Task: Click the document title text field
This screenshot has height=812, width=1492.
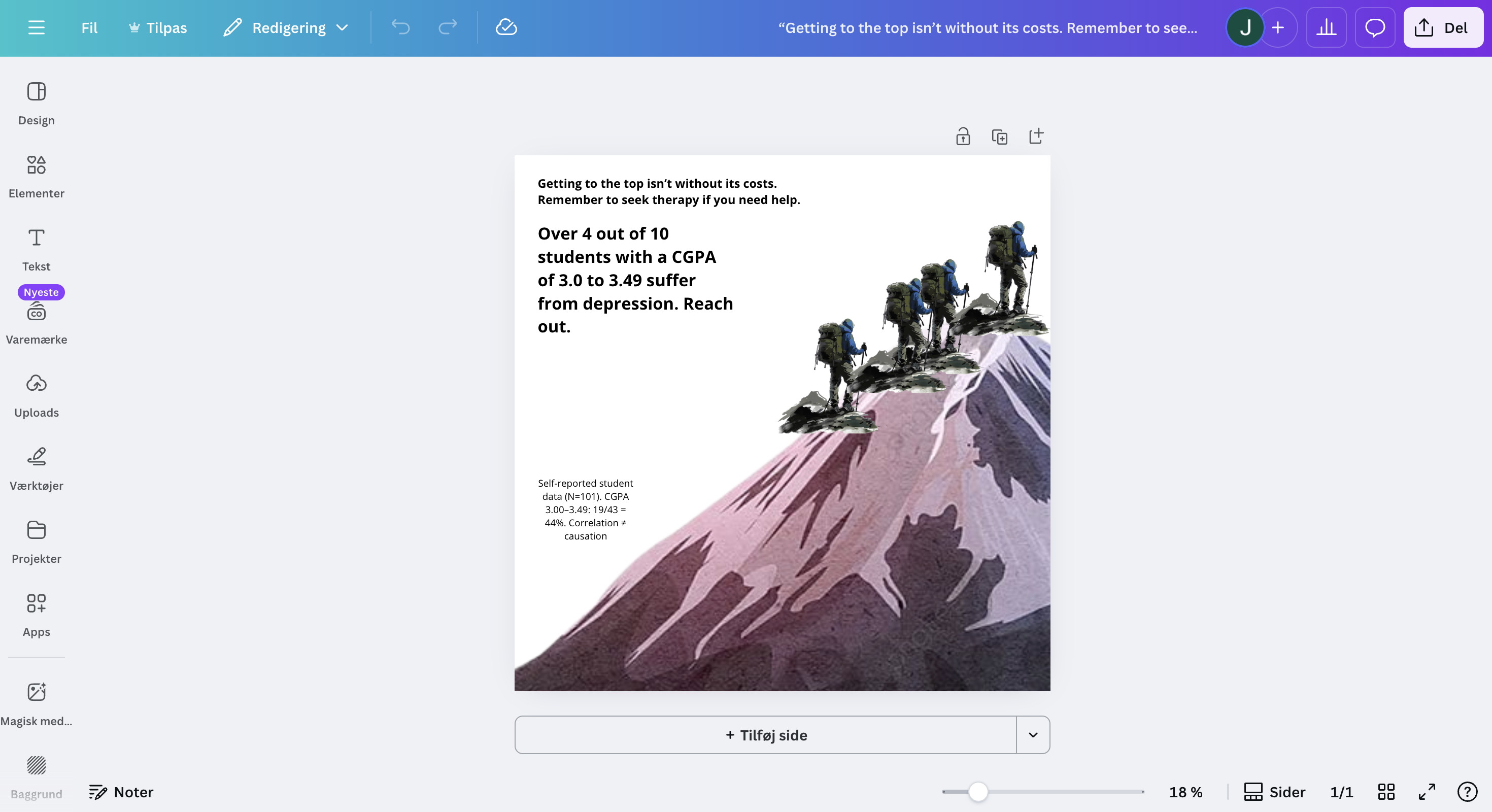Action: pyautogui.click(x=987, y=27)
